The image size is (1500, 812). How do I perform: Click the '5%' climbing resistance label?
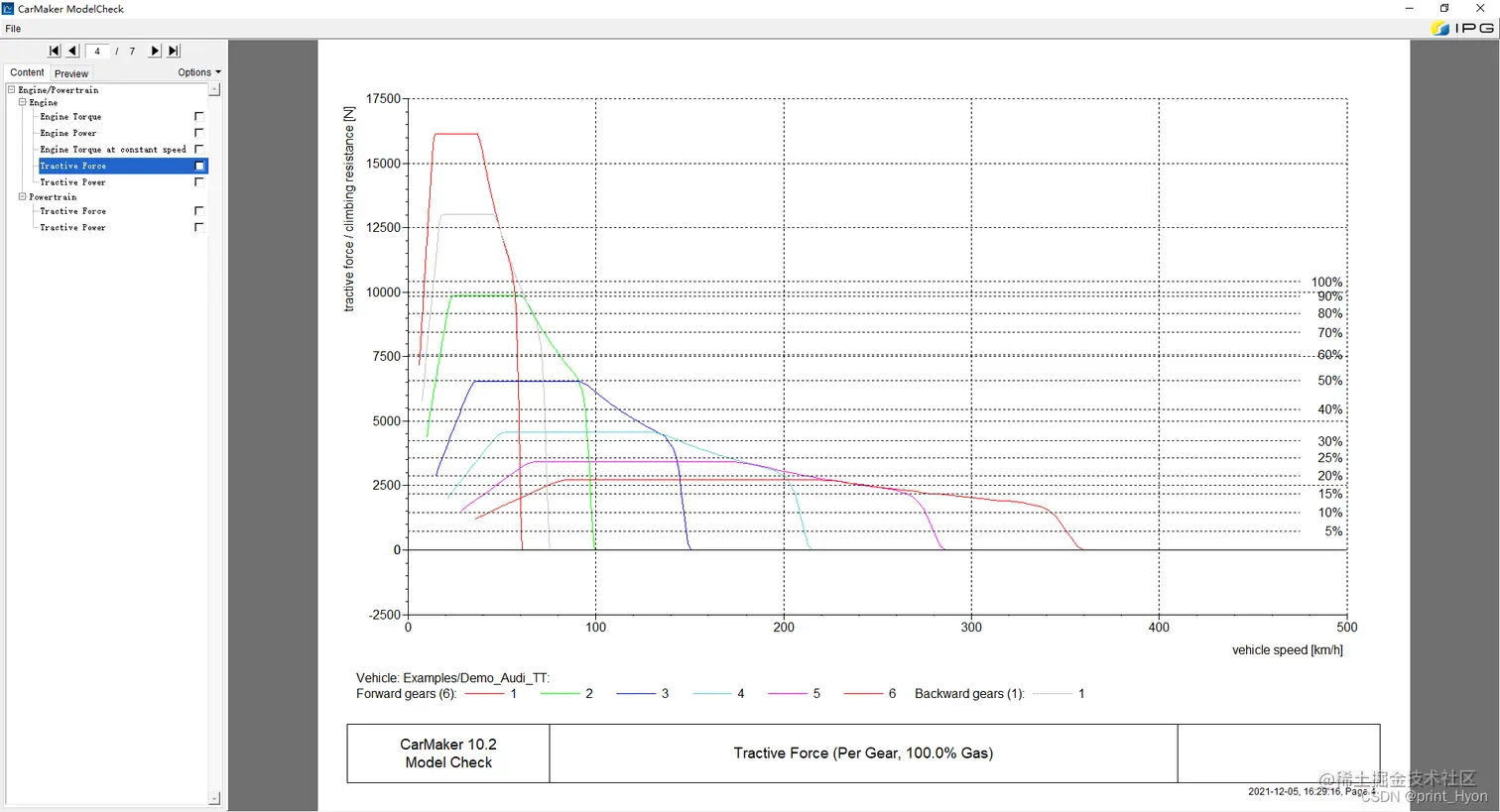[x=1333, y=531]
